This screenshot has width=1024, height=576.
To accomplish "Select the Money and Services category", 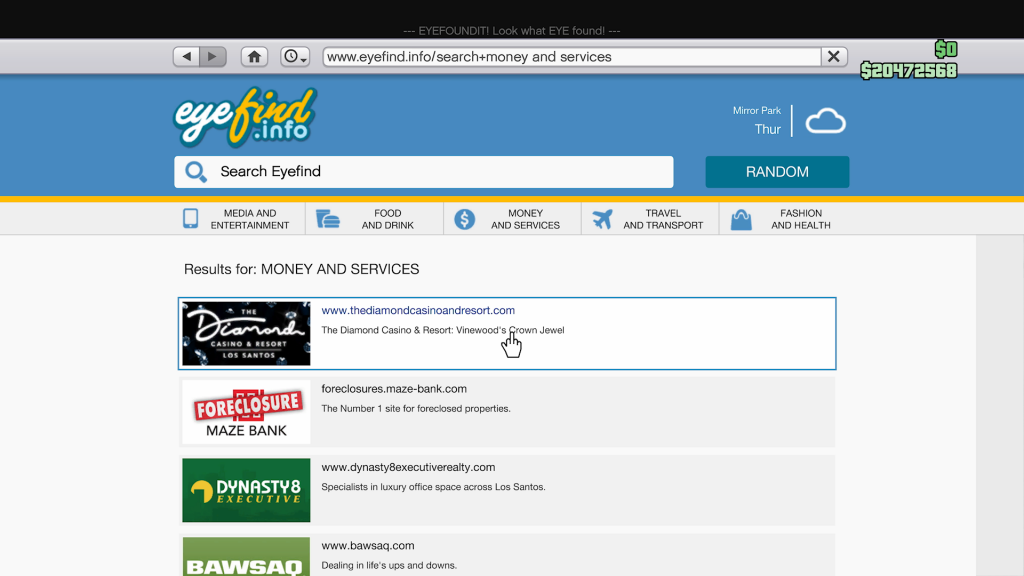I will point(512,219).
